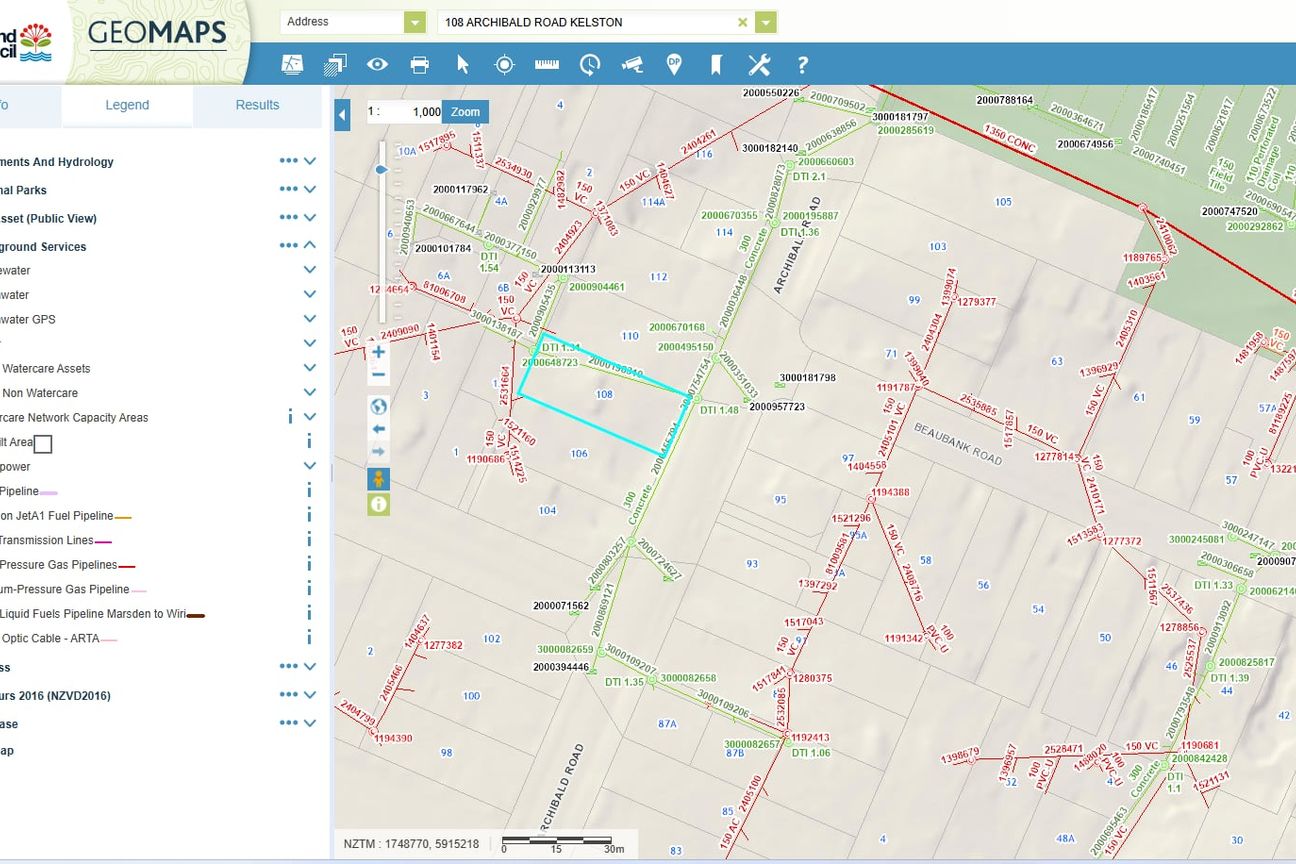Click the printer icon in toolbar
This screenshot has width=1296, height=864.
[x=420, y=65]
